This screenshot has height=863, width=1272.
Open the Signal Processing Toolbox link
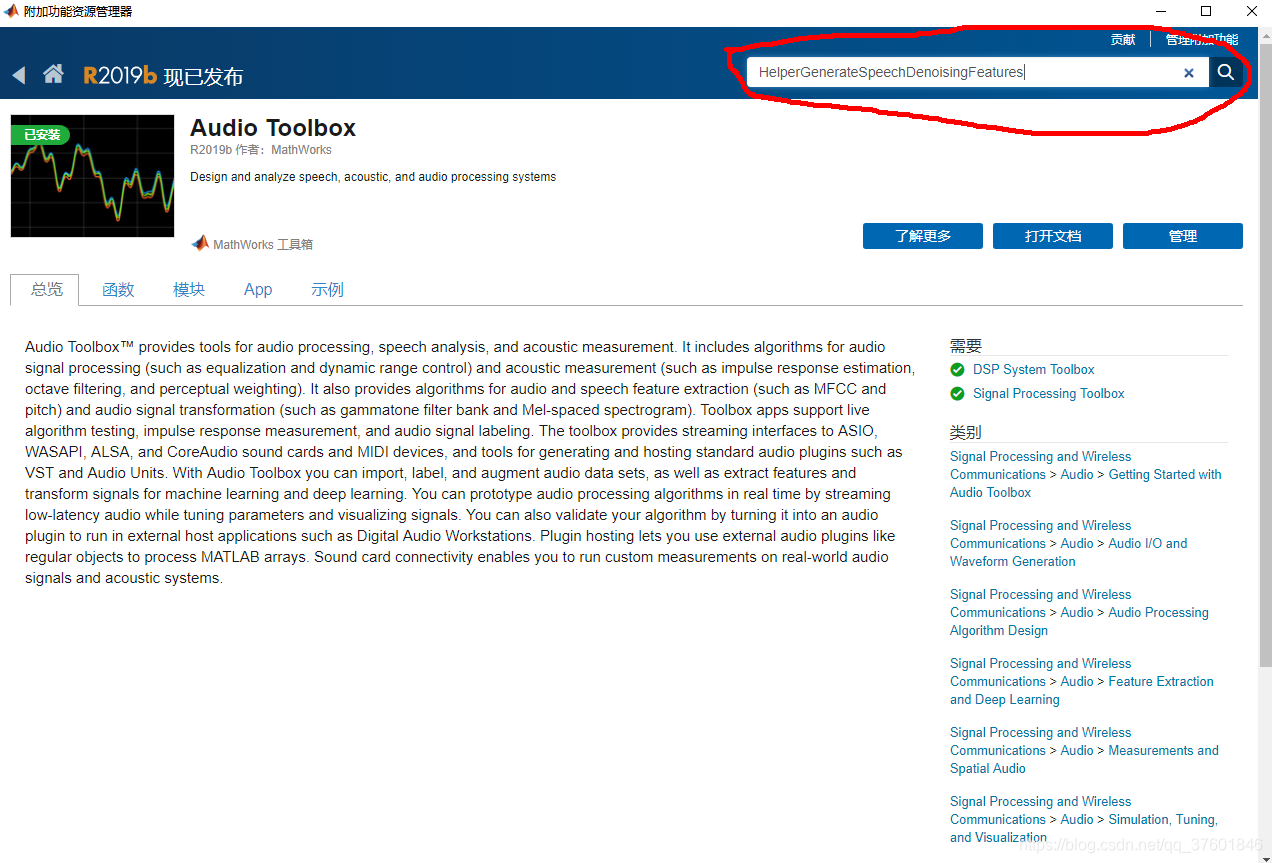[1049, 394]
